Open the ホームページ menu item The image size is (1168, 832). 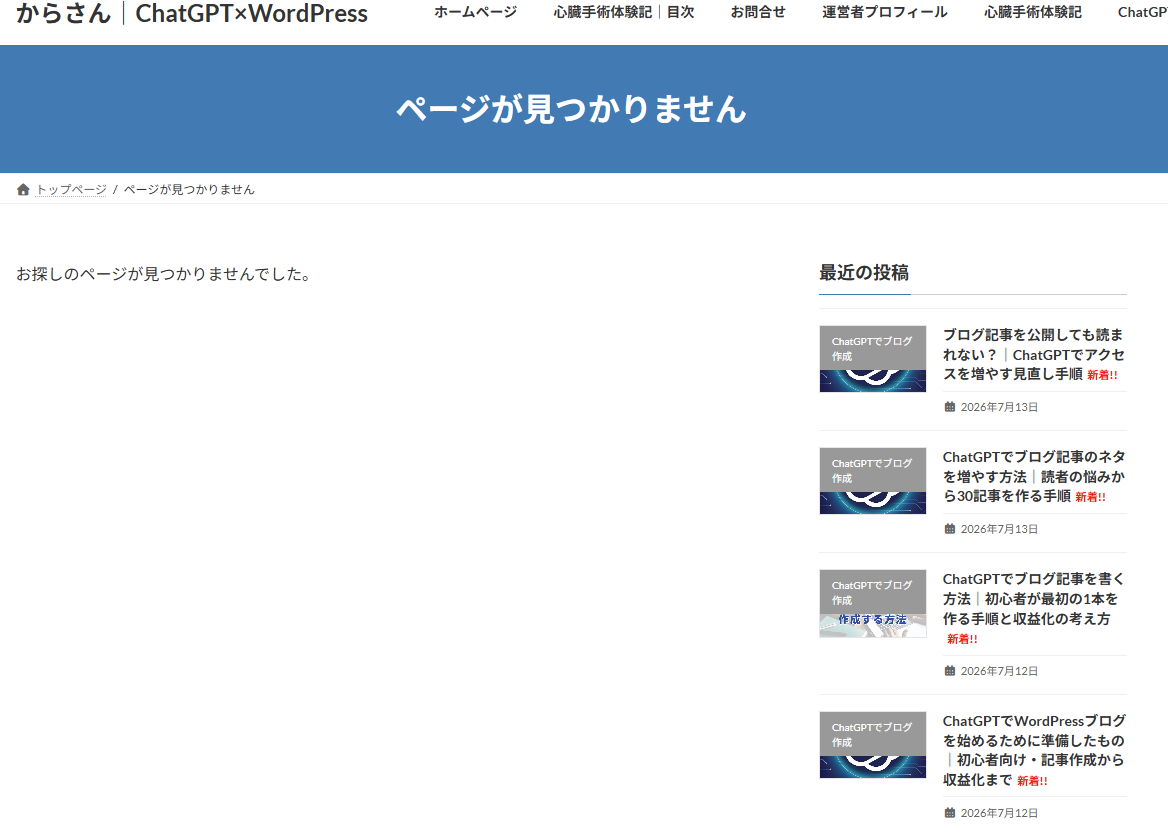pyautogui.click(x=475, y=12)
